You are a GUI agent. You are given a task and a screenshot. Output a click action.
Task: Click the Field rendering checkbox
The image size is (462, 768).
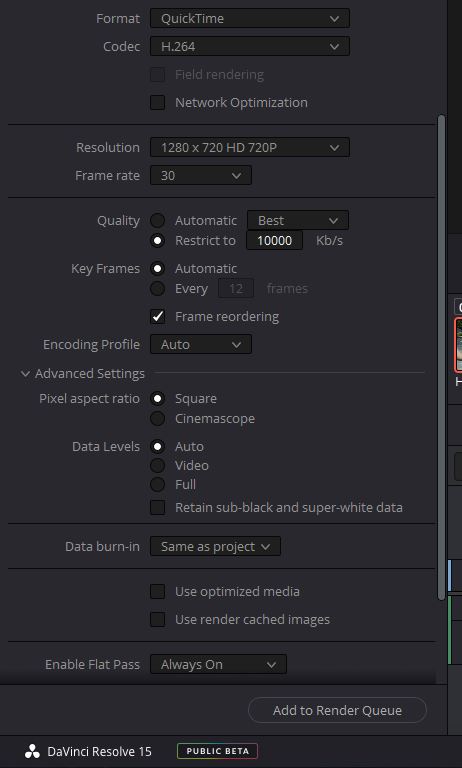point(157,74)
